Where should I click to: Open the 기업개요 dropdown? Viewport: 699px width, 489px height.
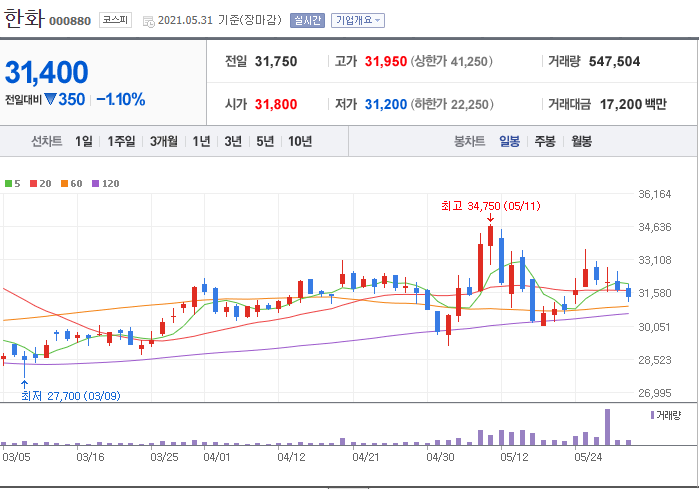pyautogui.click(x=358, y=21)
